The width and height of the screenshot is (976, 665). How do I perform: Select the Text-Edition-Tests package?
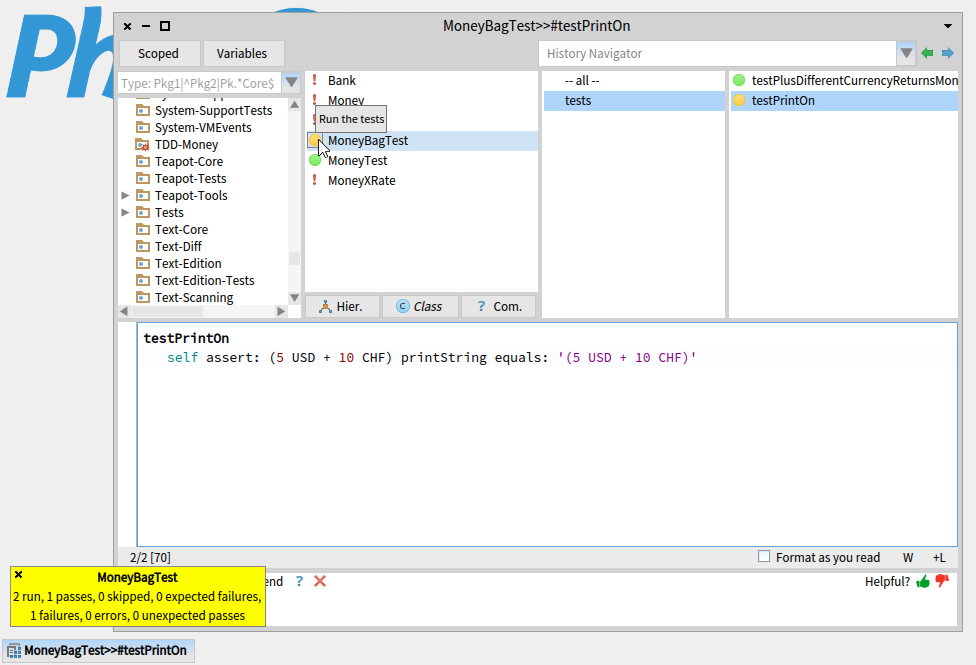pyautogui.click(x=203, y=281)
